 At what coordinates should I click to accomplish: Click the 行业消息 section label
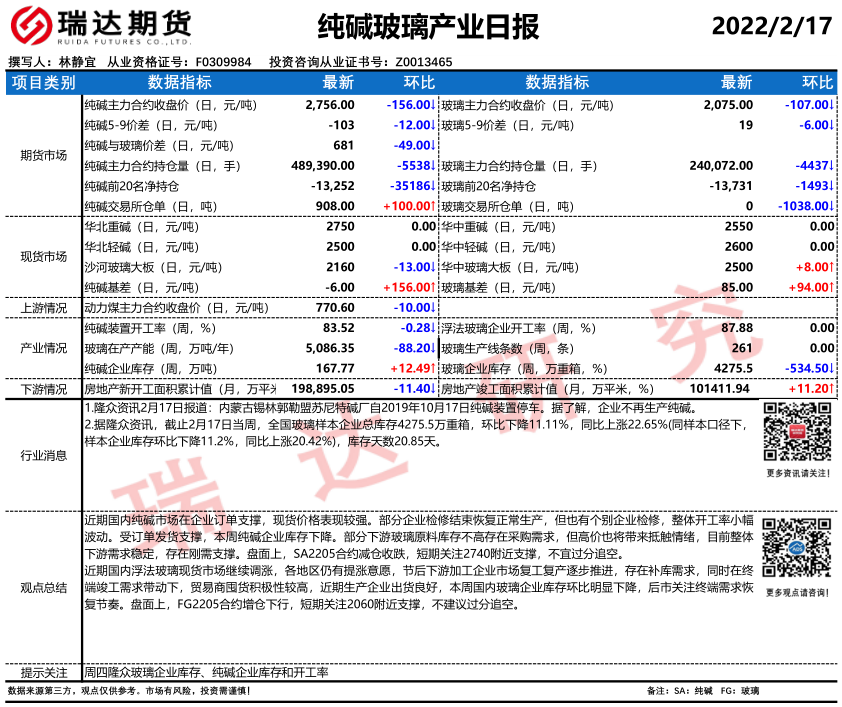(43, 455)
